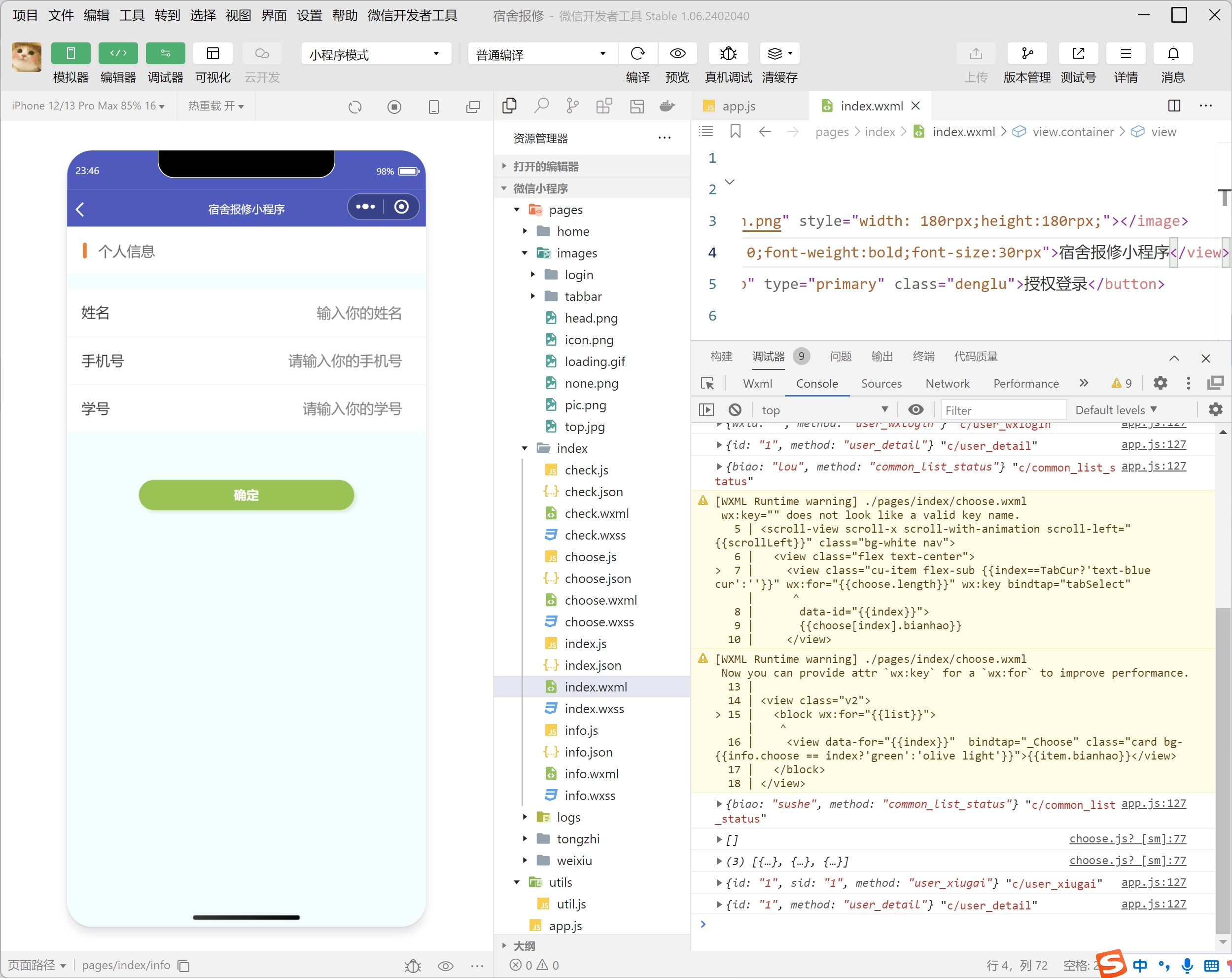Click the element inspector picker icon

click(x=707, y=384)
